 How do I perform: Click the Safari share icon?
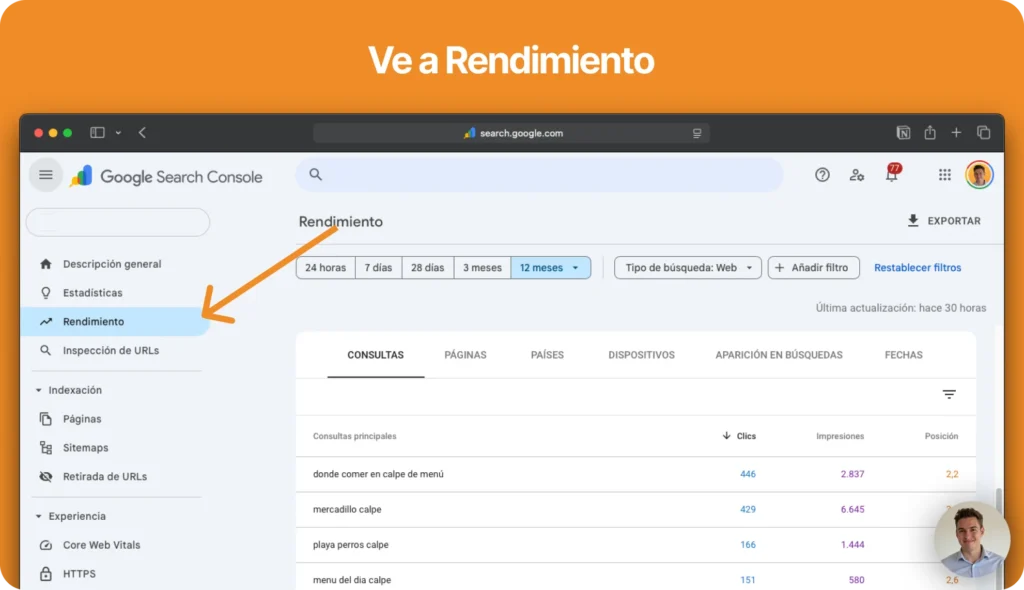(930, 133)
